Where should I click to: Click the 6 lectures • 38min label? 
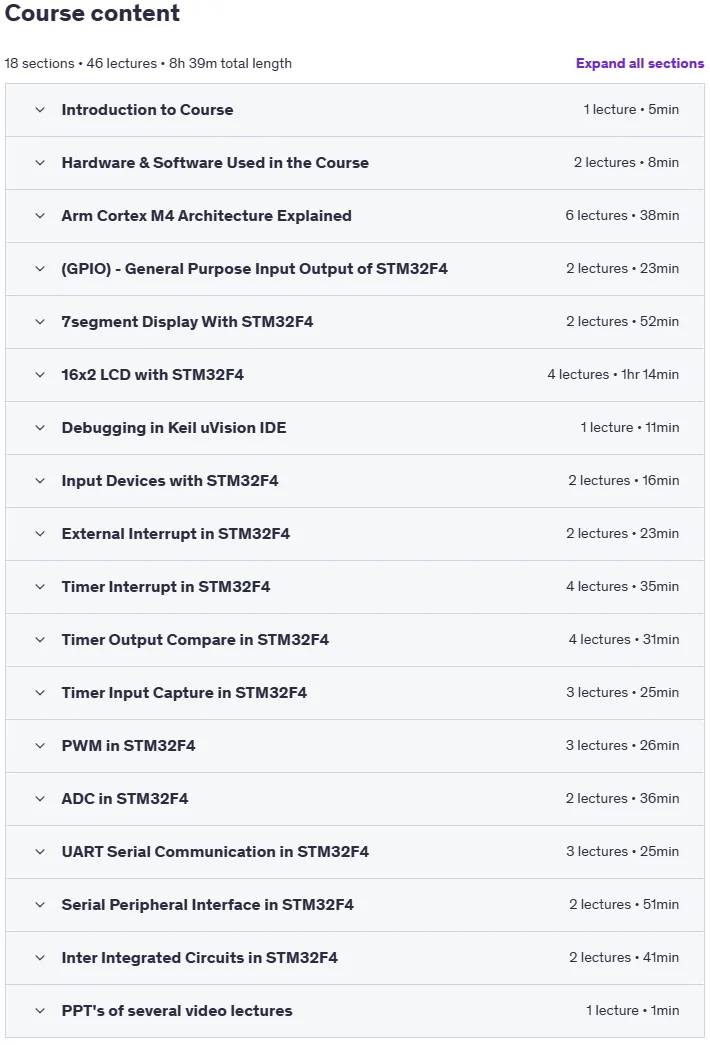pyautogui.click(x=622, y=215)
